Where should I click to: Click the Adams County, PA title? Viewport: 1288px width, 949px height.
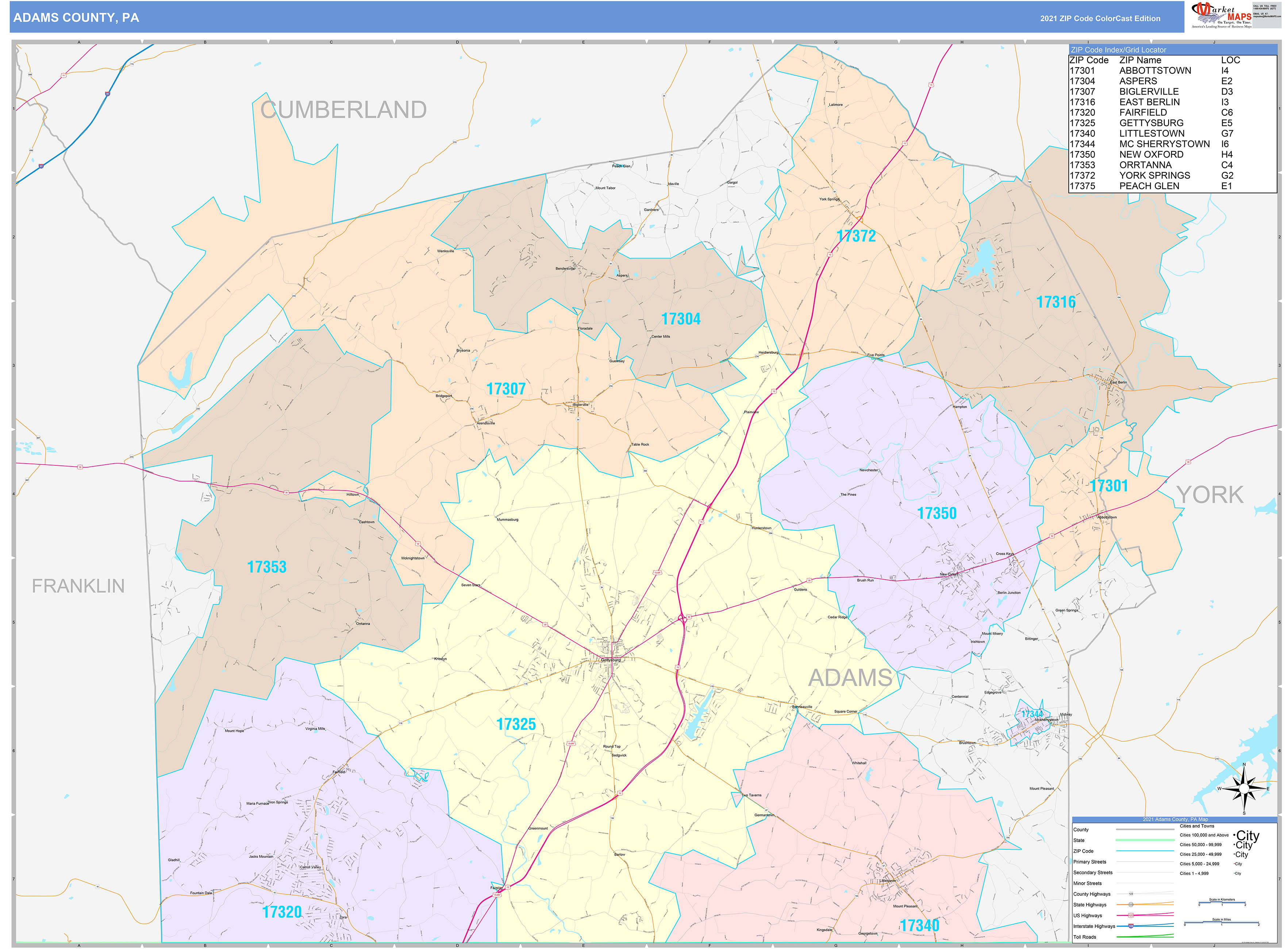(x=76, y=18)
